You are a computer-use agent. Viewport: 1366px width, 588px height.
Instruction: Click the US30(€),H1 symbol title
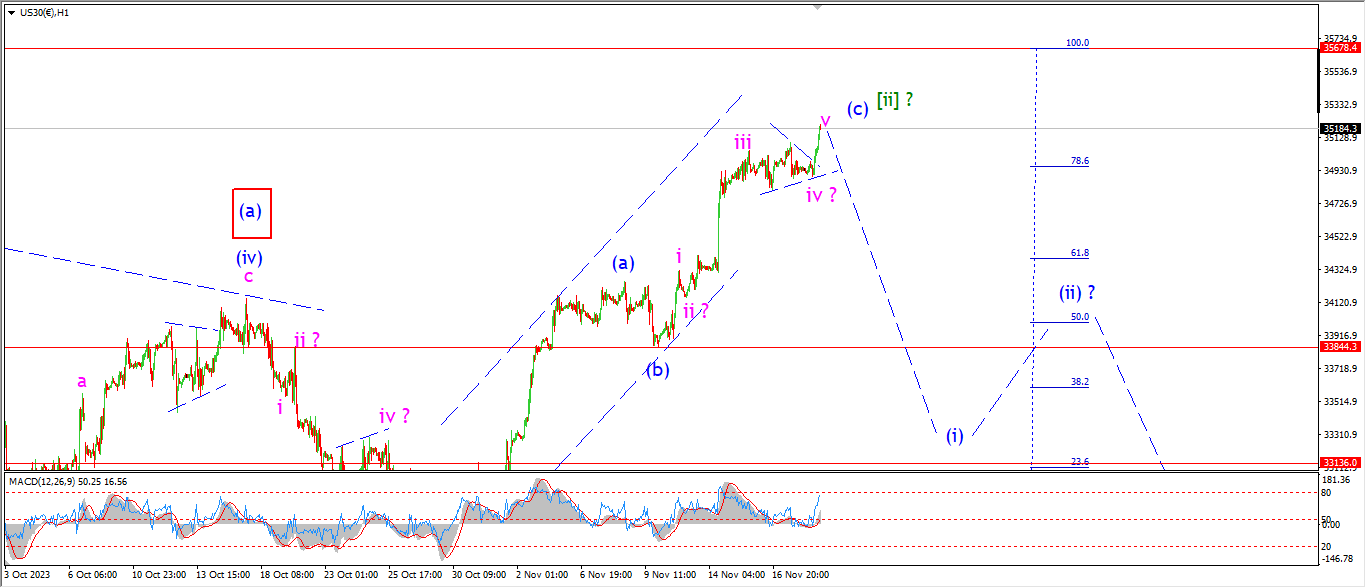coord(46,12)
